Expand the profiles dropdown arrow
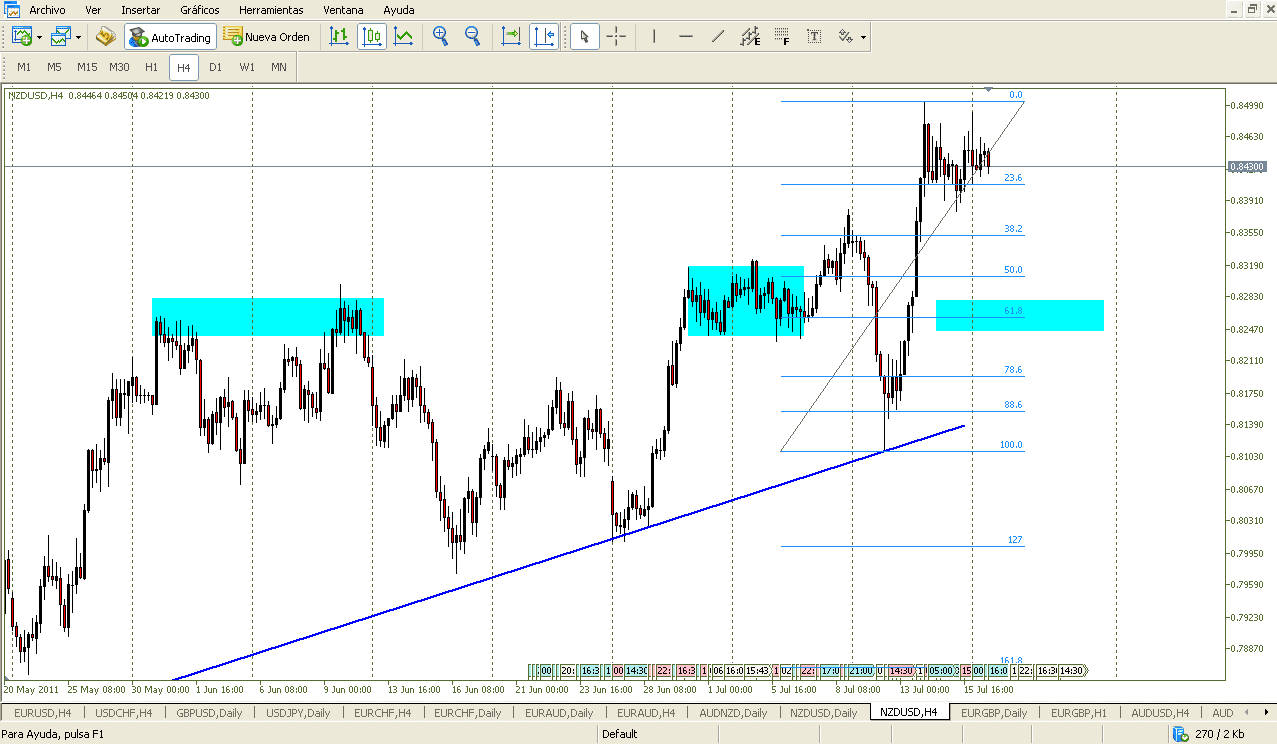Image resolution: width=1277 pixels, height=744 pixels. coord(78,37)
